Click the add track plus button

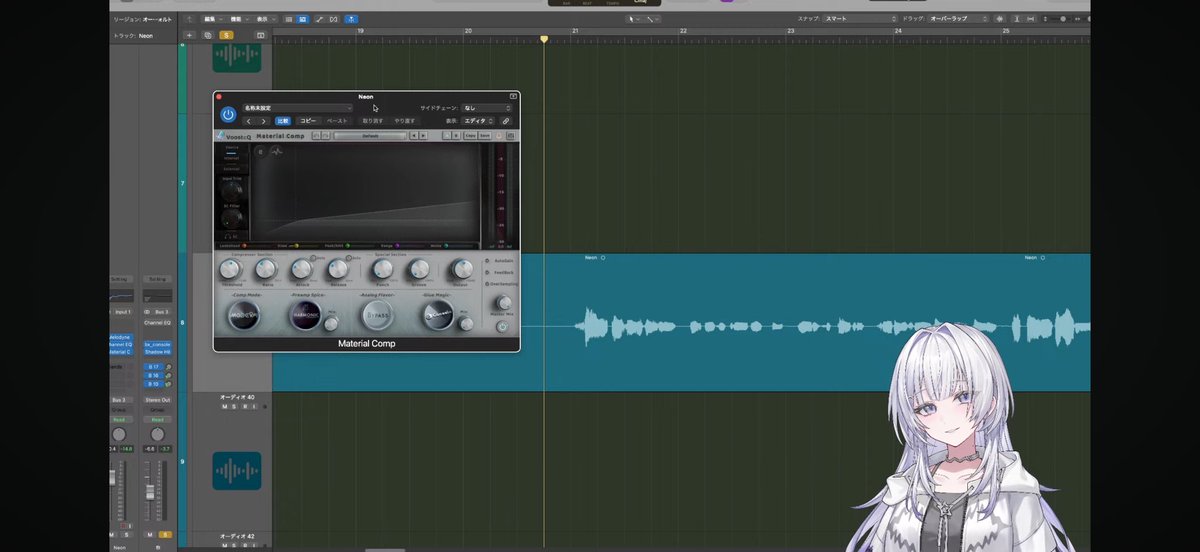pos(190,35)
